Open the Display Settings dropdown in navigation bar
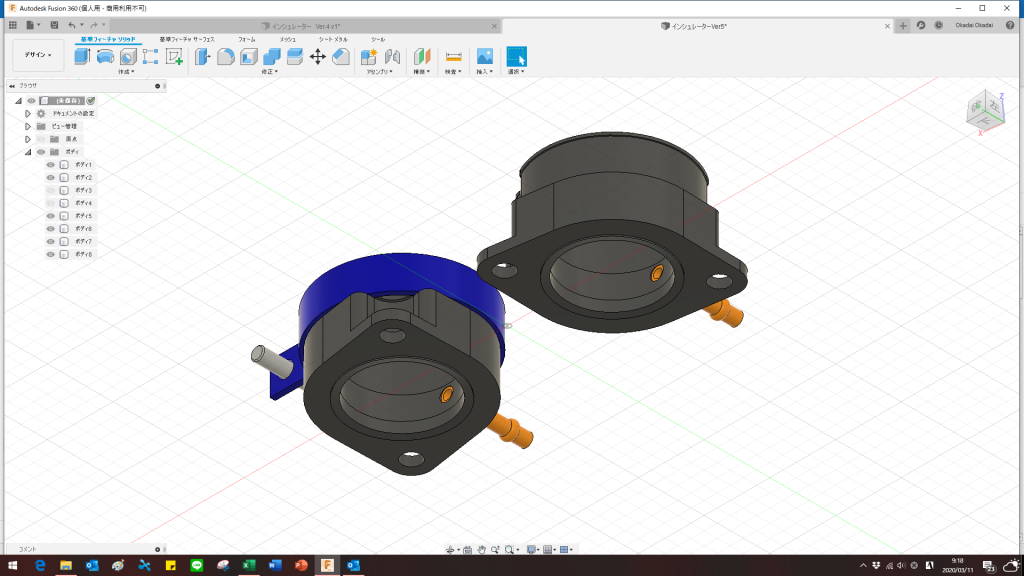This screenshot has height=576, width=1024. (x=534, y=550)
